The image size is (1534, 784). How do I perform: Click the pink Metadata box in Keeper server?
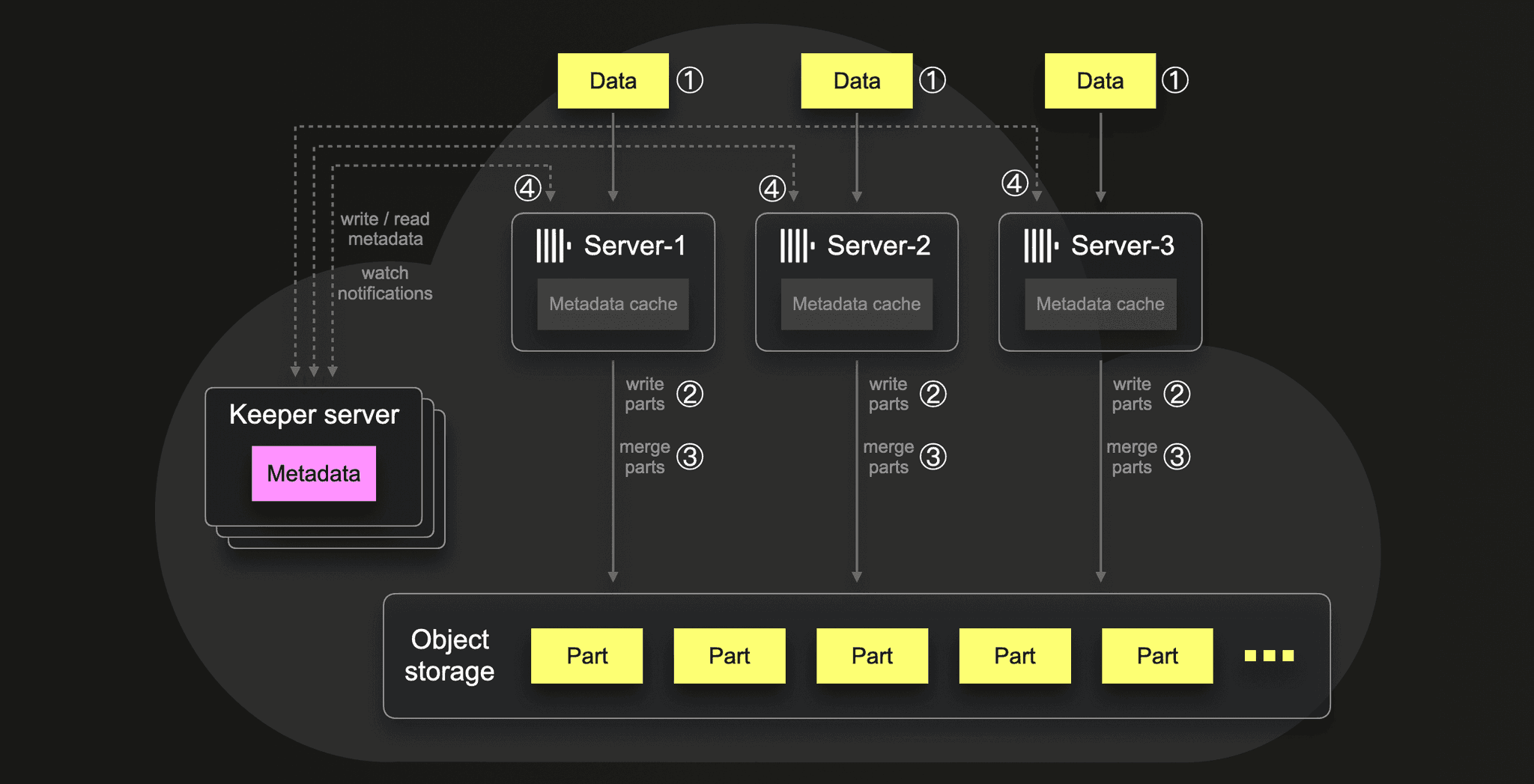[314, 473]
